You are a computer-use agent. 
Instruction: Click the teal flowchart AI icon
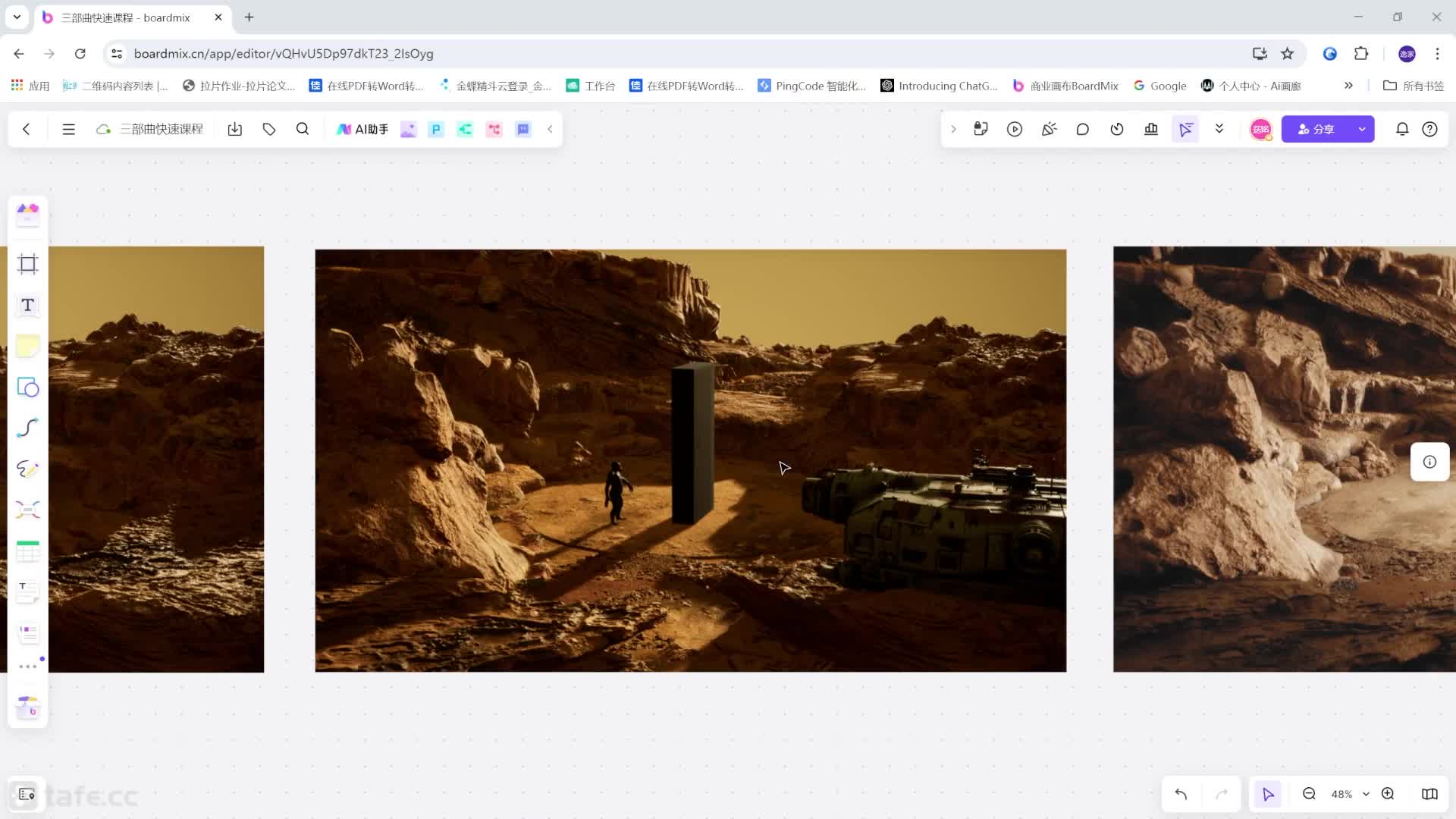click(x=465, y=130)
